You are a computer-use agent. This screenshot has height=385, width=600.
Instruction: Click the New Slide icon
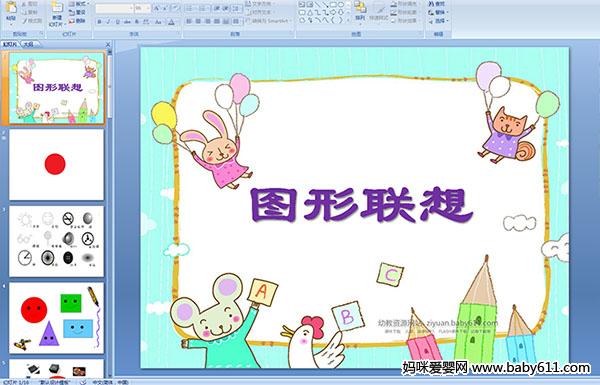pos(57,8)
